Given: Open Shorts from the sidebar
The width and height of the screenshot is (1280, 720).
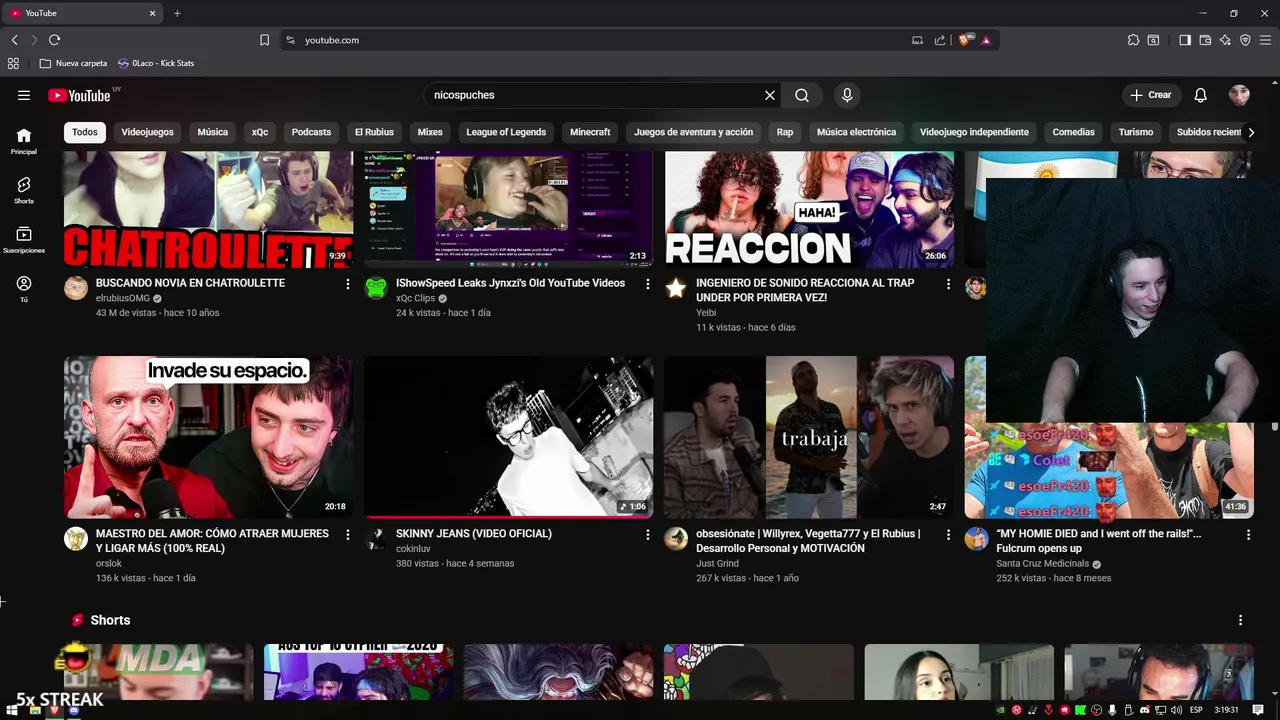Looking at the screenshot, I should tap(24, 190).
